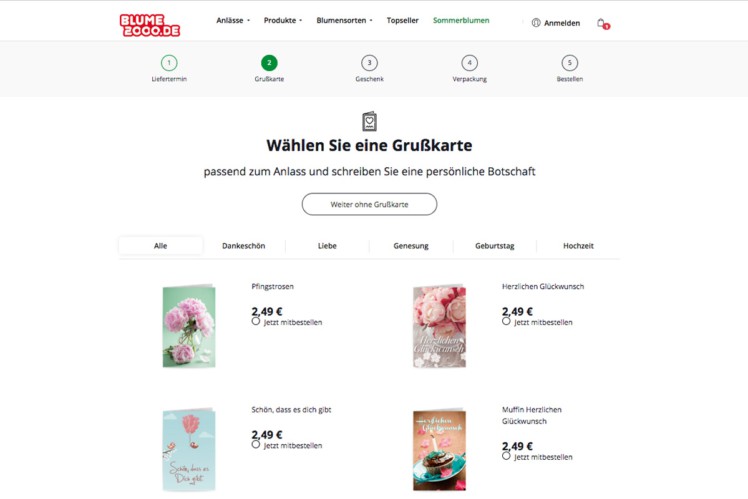Go to step 1 Liefertermin circle
The image size is (748, 499).
click(169, 63)
